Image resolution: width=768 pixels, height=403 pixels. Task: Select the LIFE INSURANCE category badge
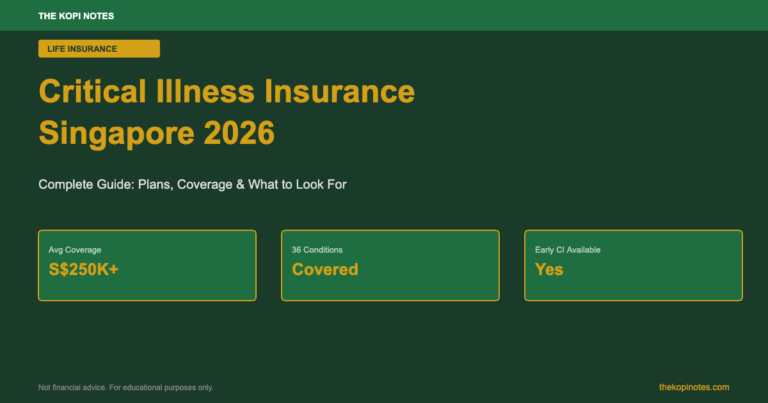click(x=99, y=49)
